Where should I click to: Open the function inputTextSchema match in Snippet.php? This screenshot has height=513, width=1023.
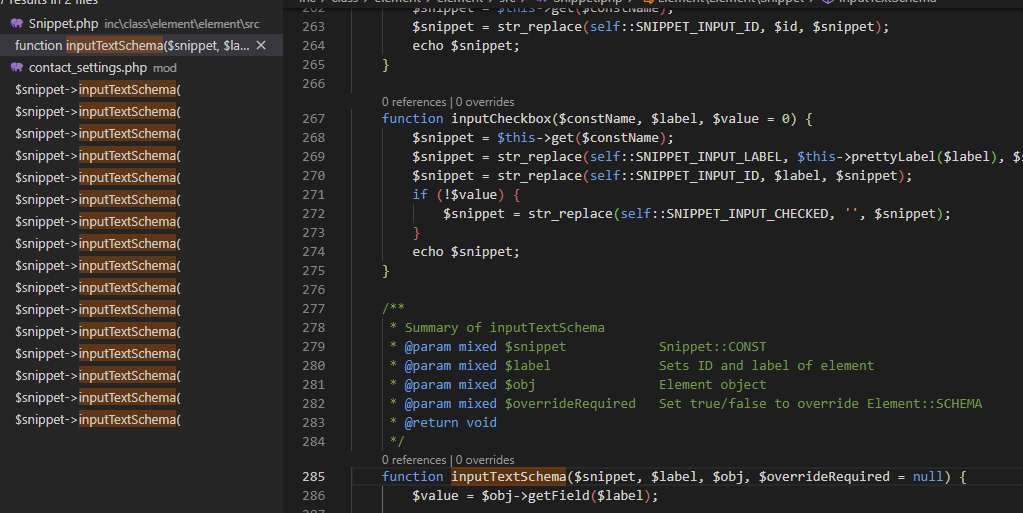pyautogui.click(x=132, y=45)
